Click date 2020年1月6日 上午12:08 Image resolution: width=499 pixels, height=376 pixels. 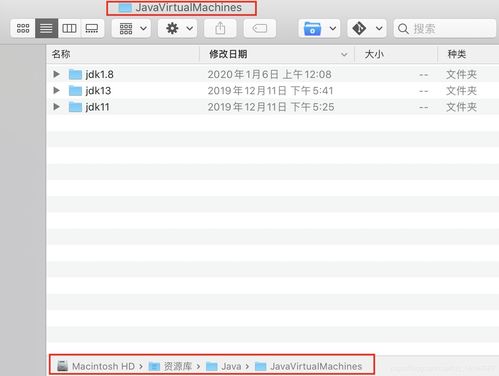tap(270, 74)
